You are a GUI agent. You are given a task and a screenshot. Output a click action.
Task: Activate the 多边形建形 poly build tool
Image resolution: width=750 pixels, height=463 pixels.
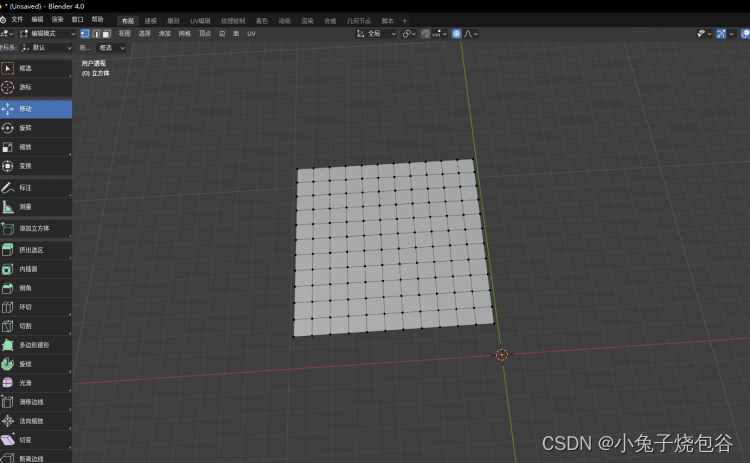[36, 345]
